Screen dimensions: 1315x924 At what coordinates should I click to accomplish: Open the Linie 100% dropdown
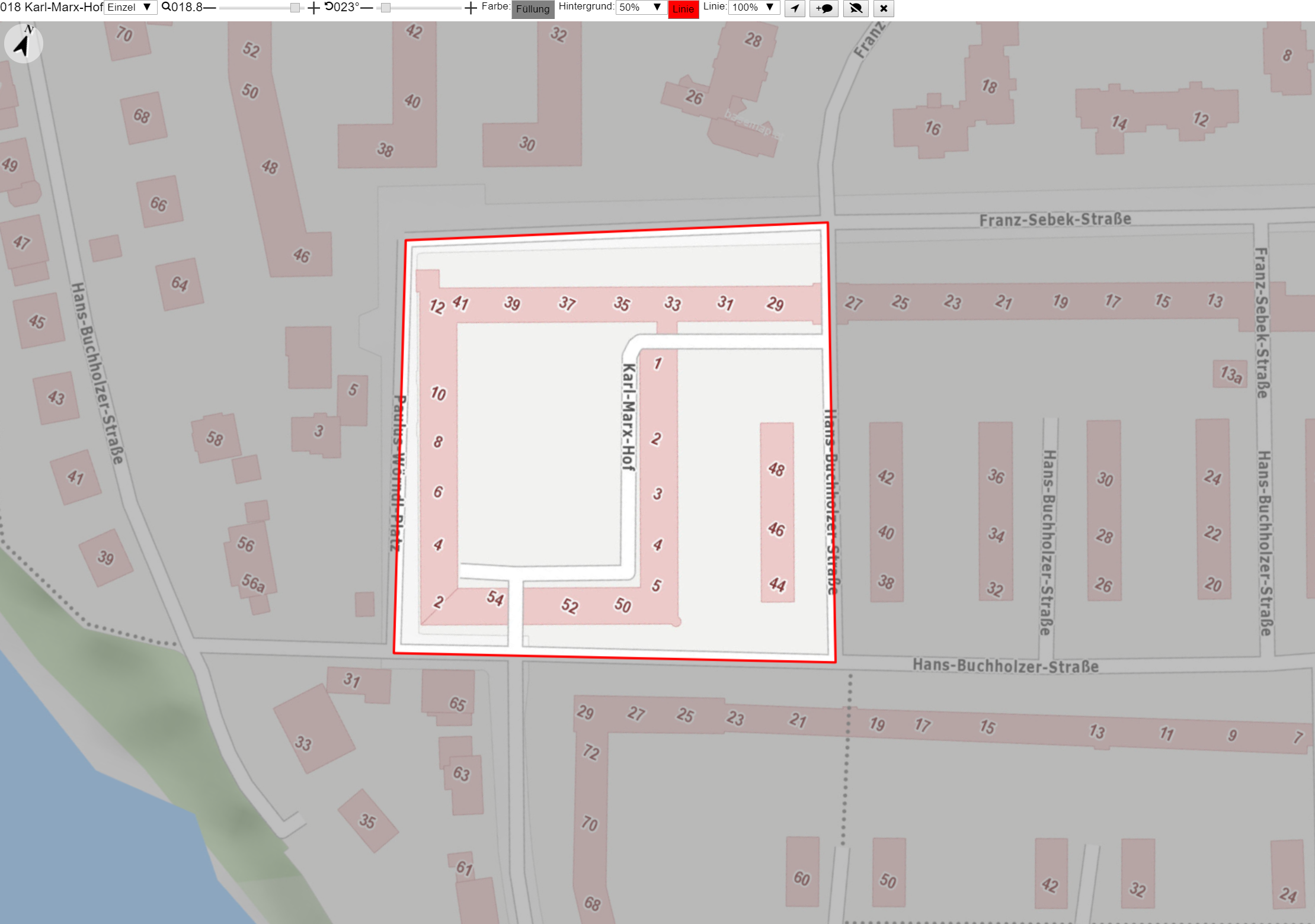(x=754, y=7)
